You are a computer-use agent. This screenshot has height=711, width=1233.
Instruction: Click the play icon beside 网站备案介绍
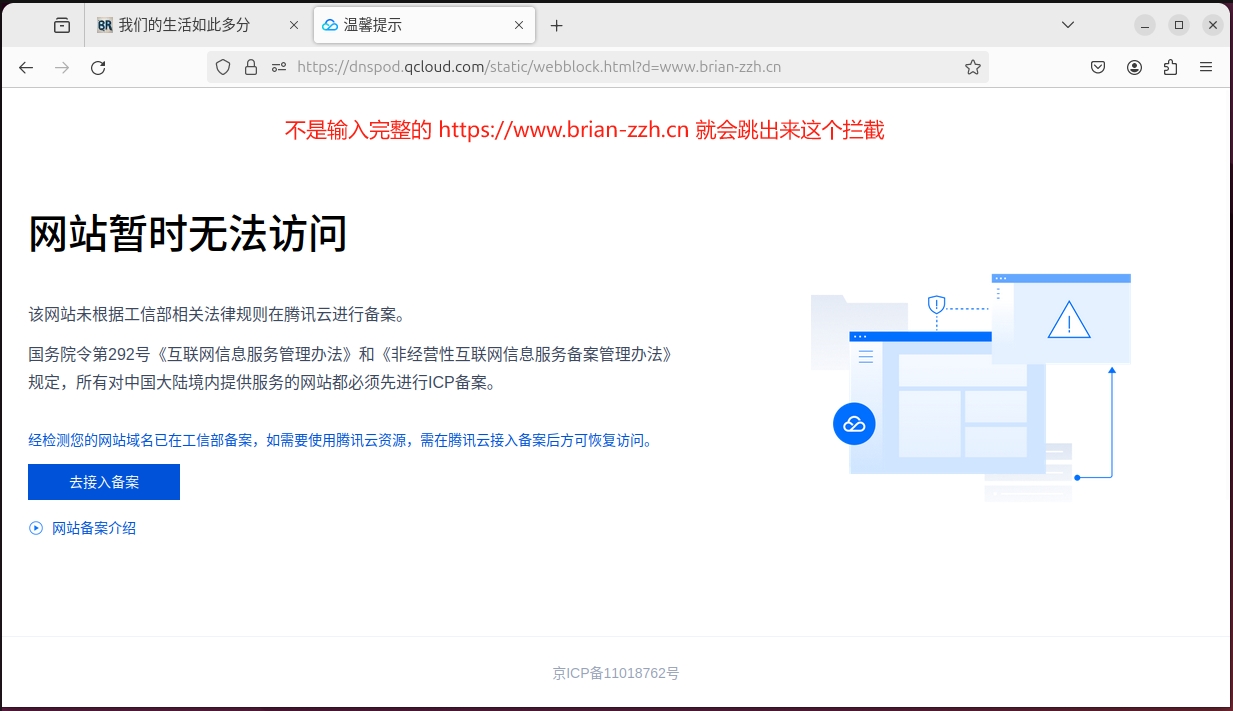[36, 528]
